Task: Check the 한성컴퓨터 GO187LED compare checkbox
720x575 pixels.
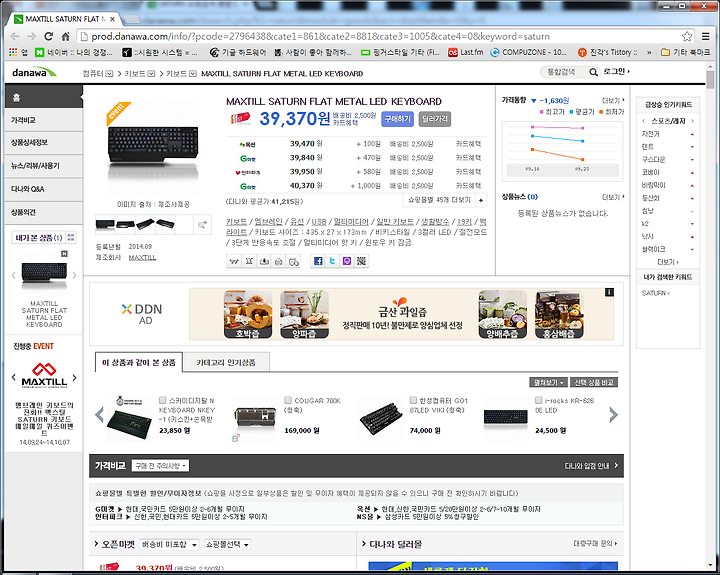Action: click(413, 400)
